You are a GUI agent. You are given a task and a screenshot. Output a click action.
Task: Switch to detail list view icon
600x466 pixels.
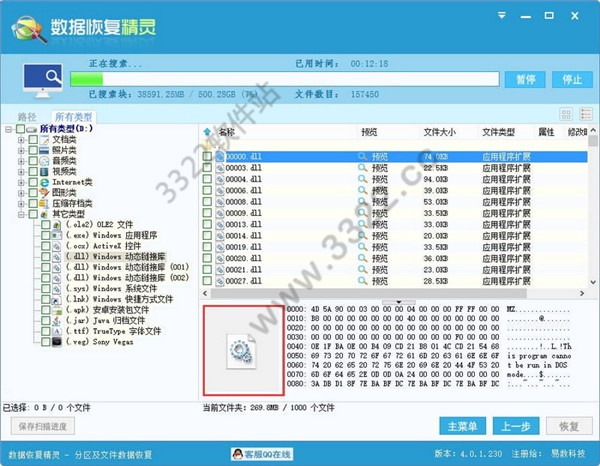point(586,114)
